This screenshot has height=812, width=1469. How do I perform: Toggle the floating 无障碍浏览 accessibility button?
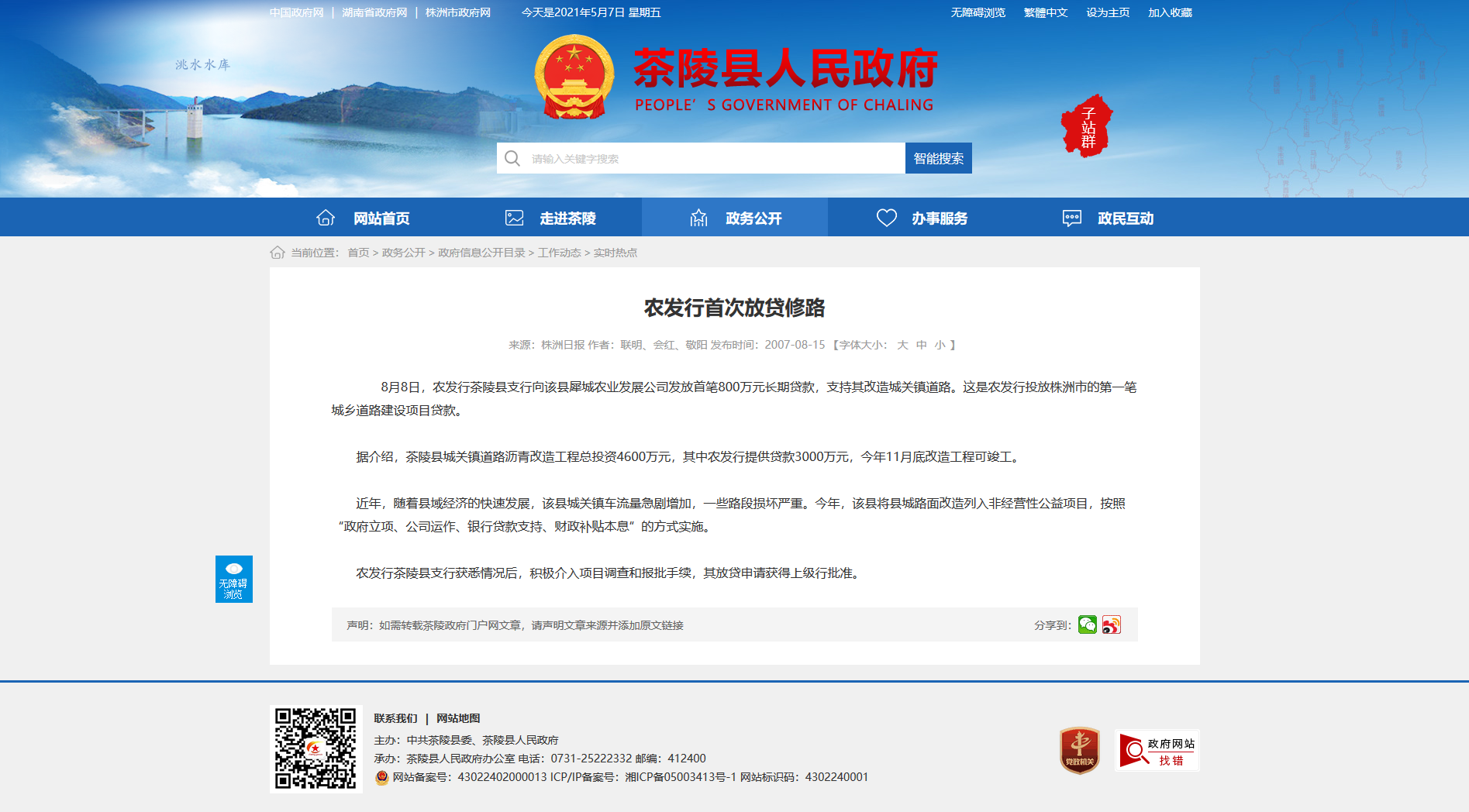tap(234, 579)
